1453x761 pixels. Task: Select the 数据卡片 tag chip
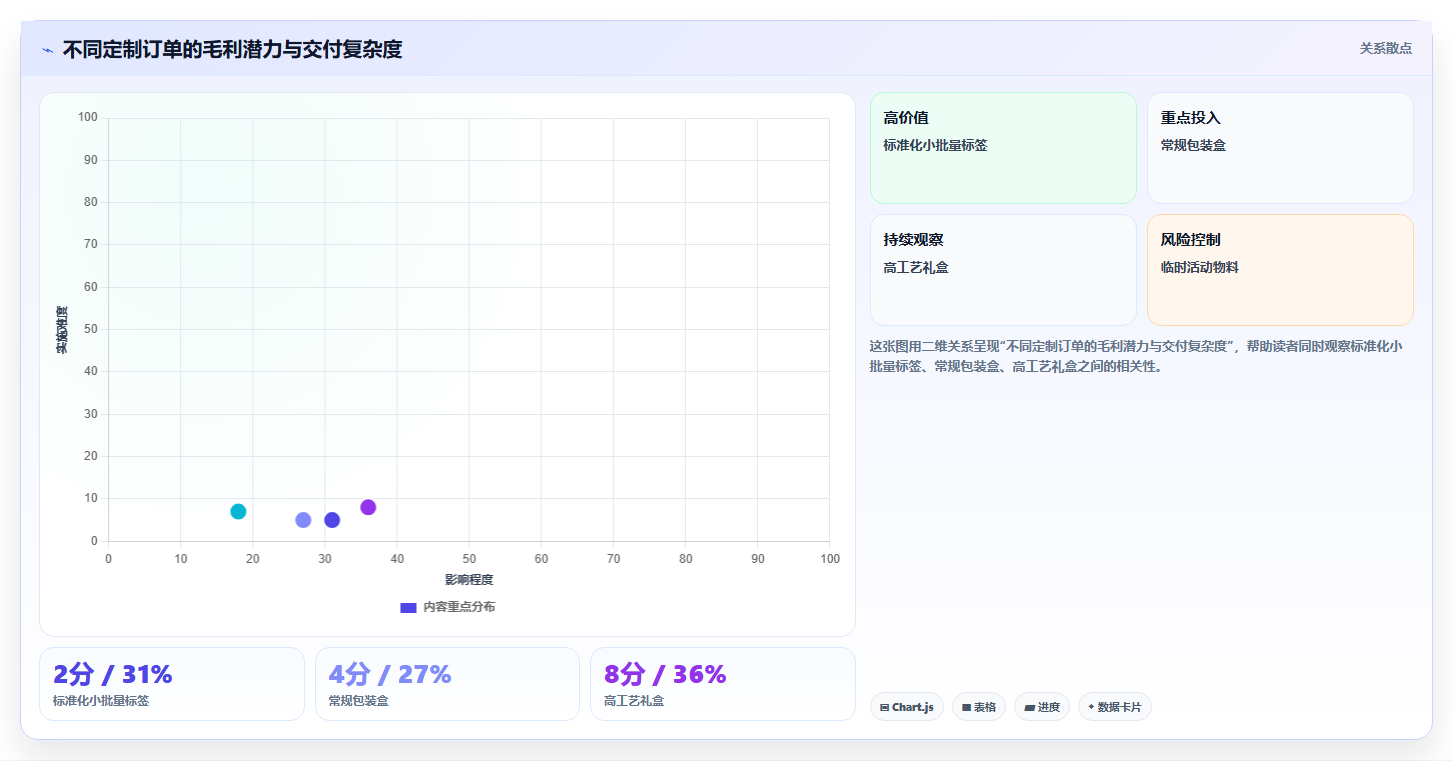tap(1115, 707)
